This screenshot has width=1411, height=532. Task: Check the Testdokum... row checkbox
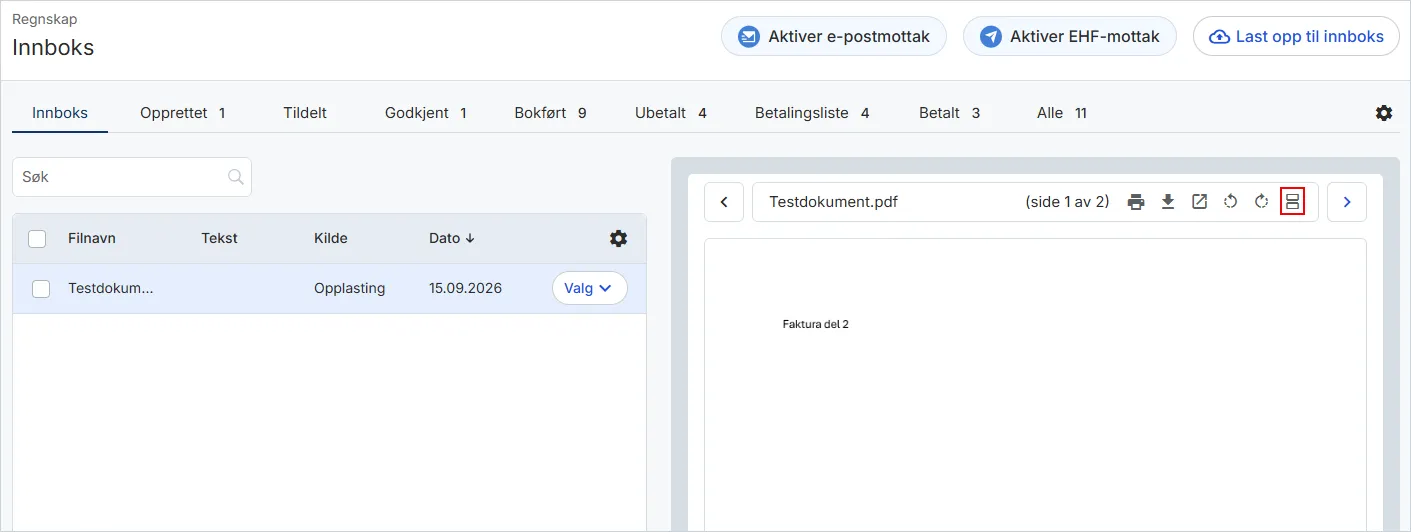coord(41,289)
